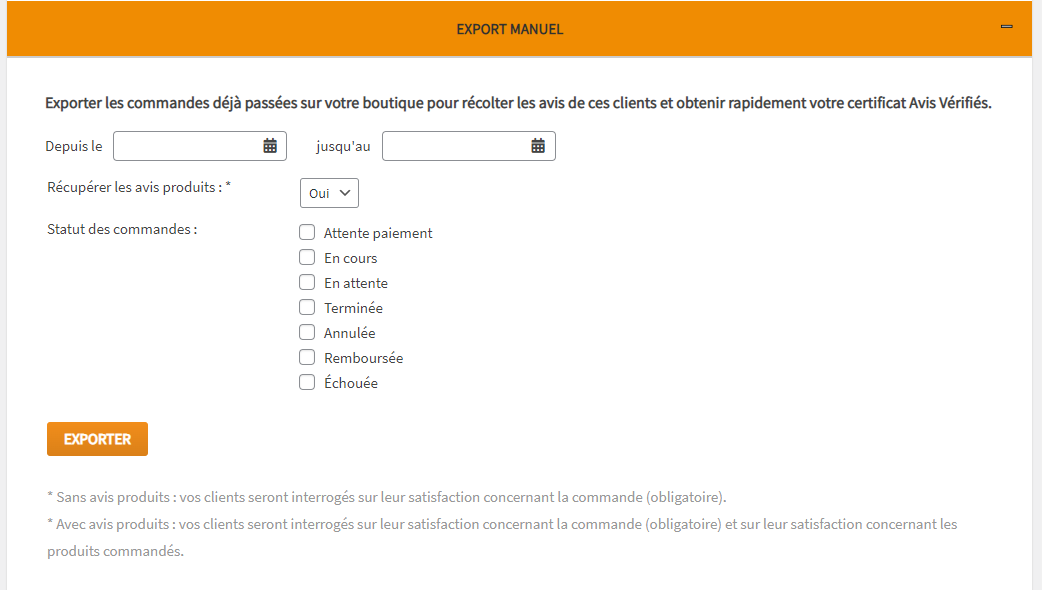Click the Attente paiement label

pyautogui.click(x=378, y=233)
